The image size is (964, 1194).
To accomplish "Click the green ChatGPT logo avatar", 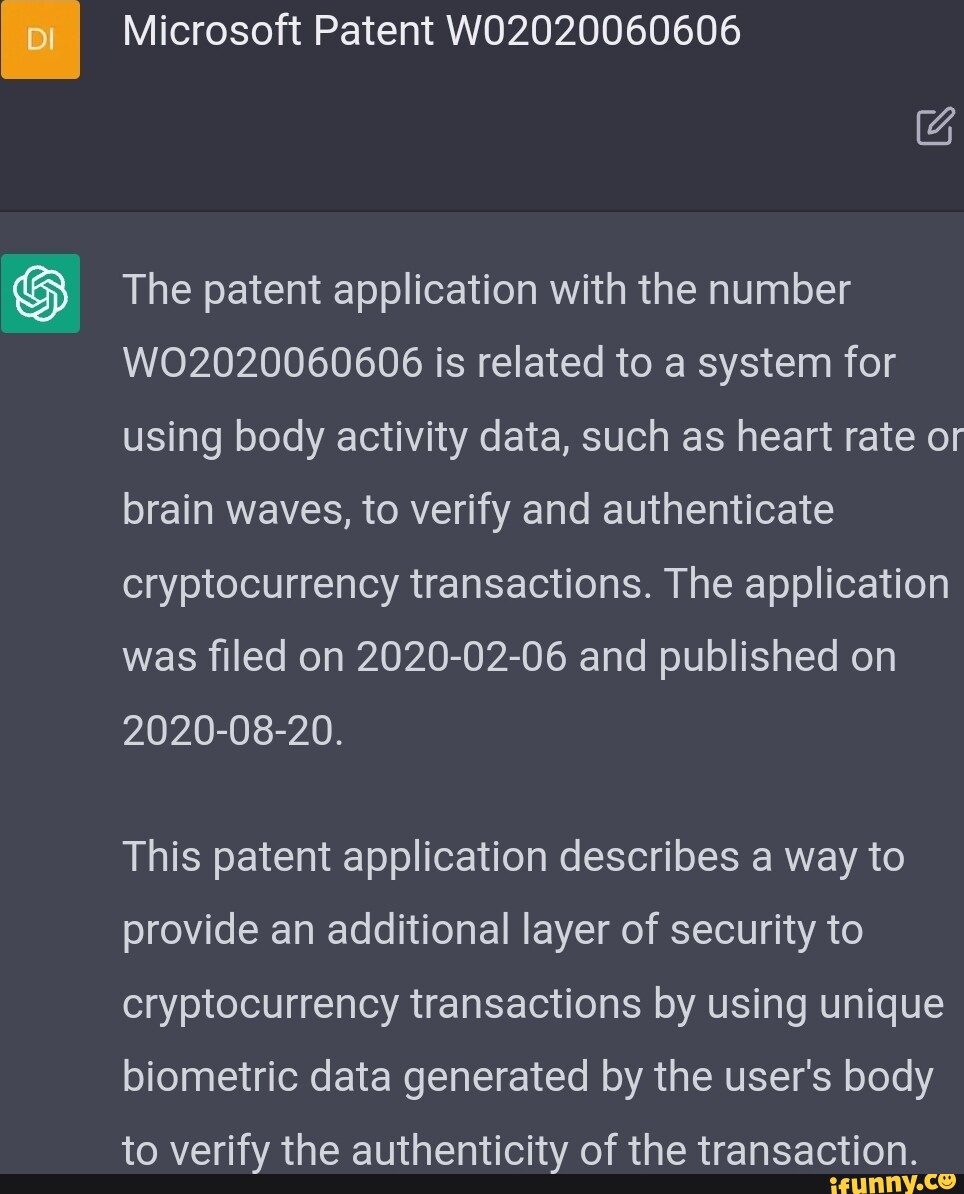I will [41, 293].
